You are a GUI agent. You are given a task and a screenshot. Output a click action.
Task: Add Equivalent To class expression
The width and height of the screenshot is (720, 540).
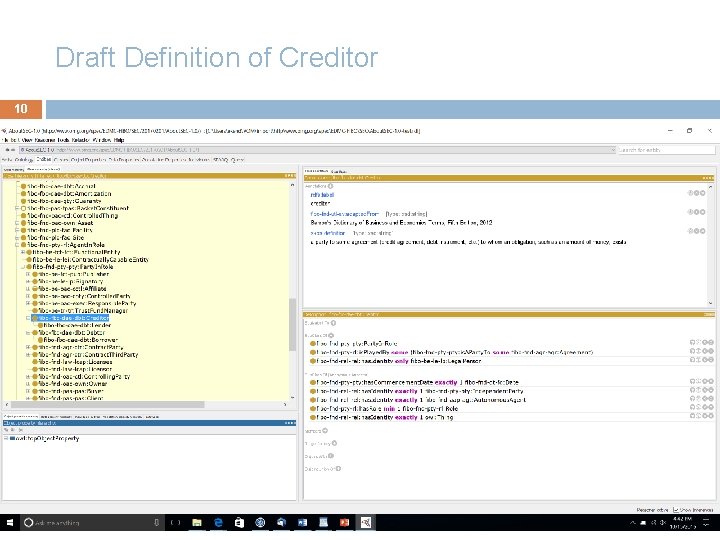(333, 323)
